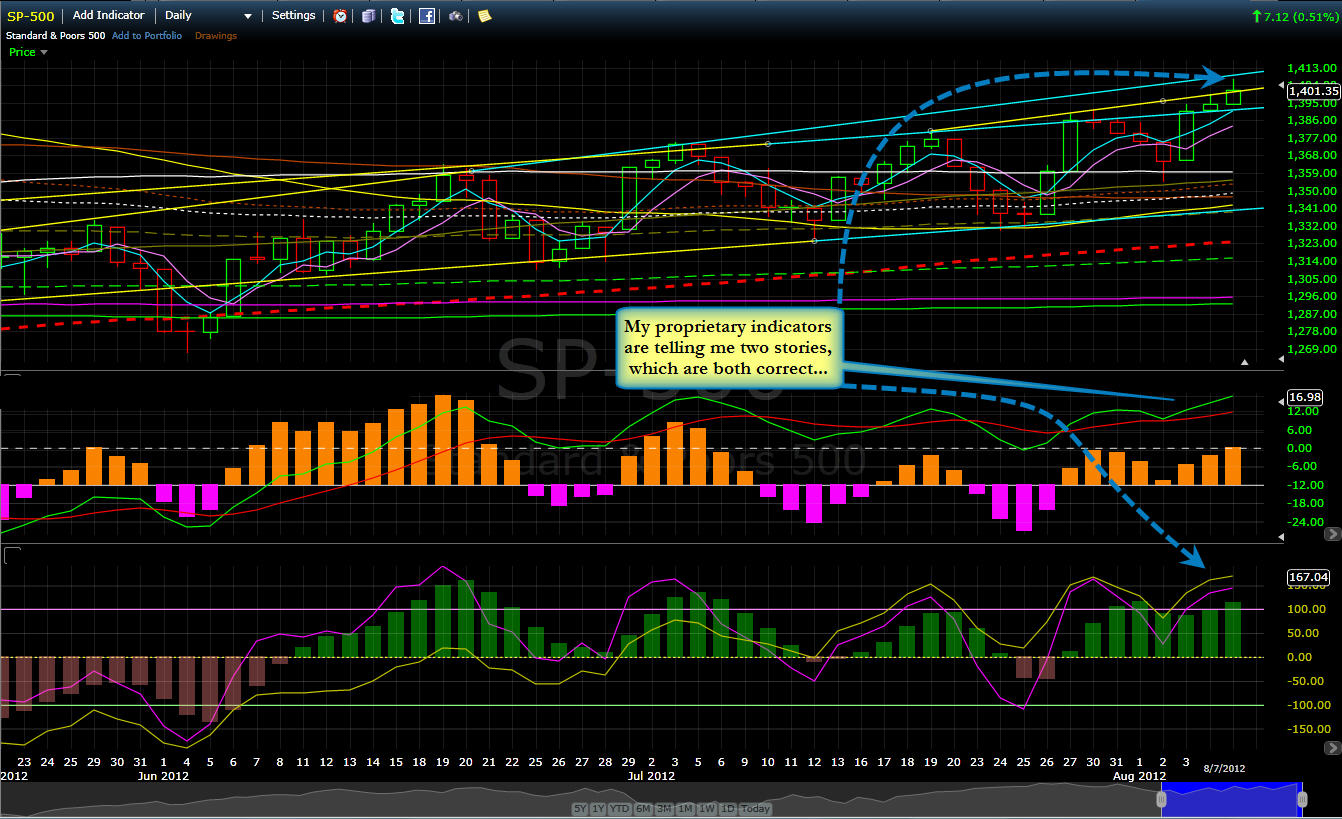This screenshot has width=1342, height=819.
Task: Expand the Price dropdown arrow
Action: coord(43,52)
